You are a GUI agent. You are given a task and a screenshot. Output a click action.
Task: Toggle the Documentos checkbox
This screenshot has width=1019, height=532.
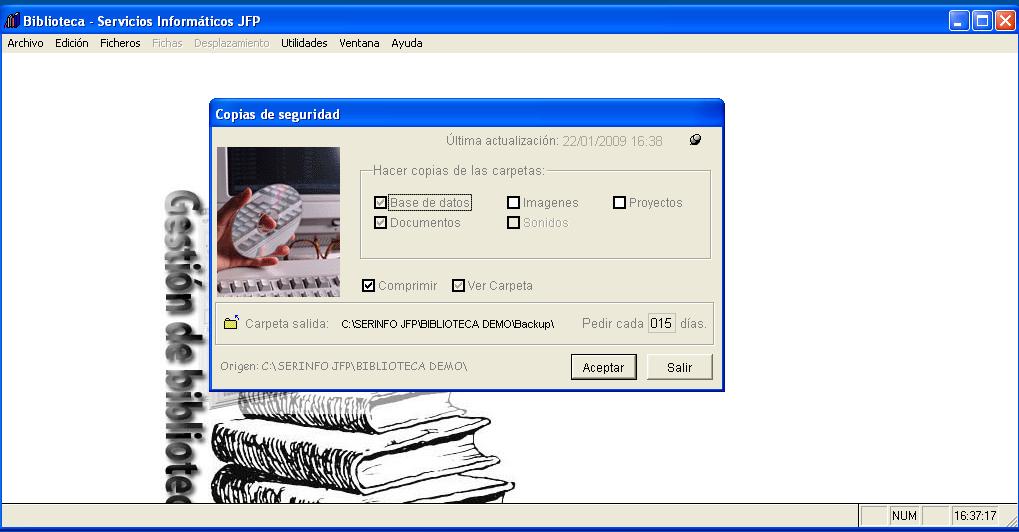click(381, 223)
